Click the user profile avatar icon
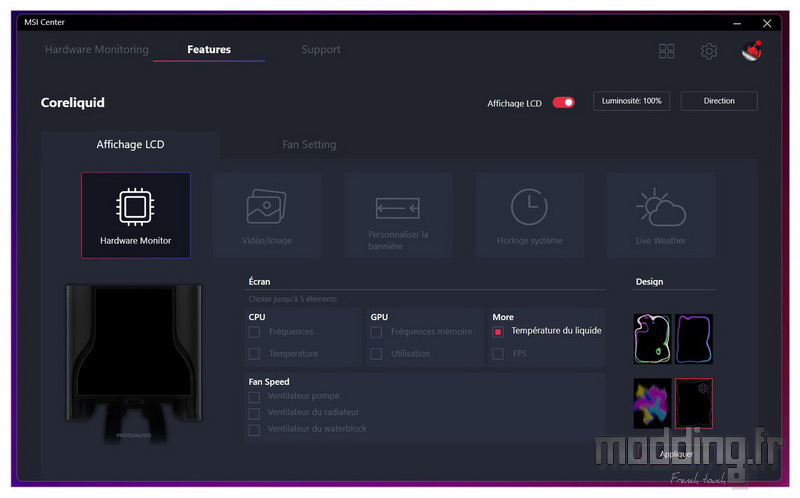The width and height of the screenshot is (800, 498). coord(752,51)
